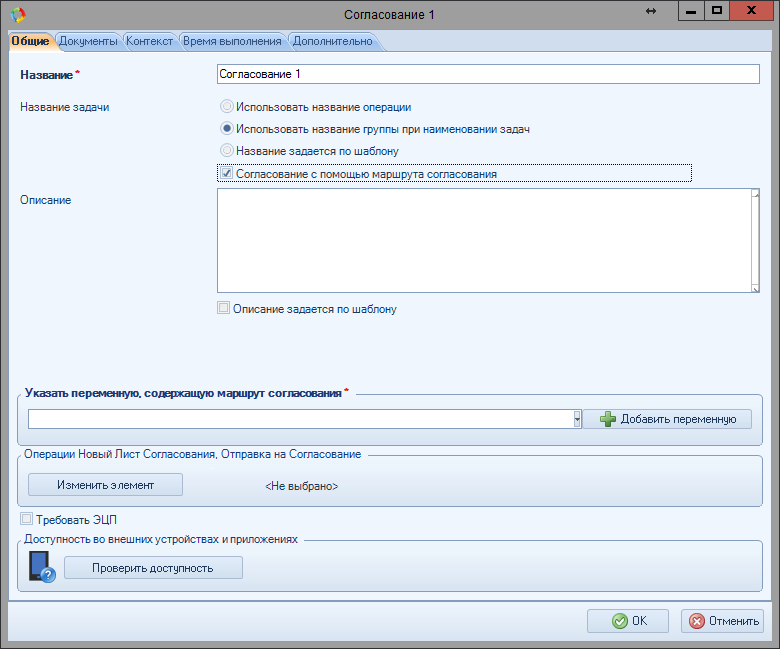Image resolution: width=780 pixels, height=649 pixels.
Task: Click inside the Описание text area
Action: 484,240
